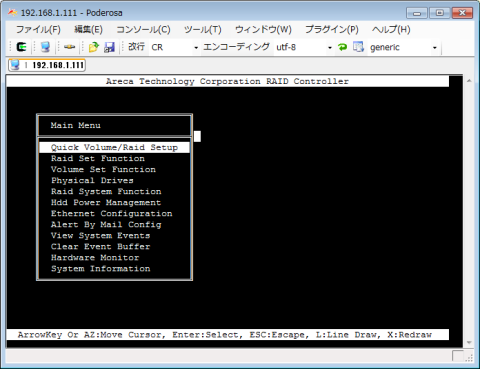Click the terminal scrollbar up arrow
The image size is (480, 369).
469,81
